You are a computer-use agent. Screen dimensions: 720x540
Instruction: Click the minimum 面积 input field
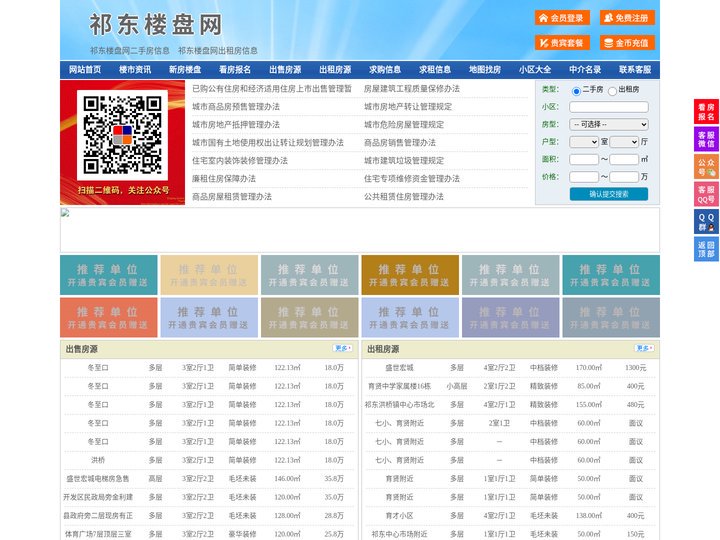584,159
